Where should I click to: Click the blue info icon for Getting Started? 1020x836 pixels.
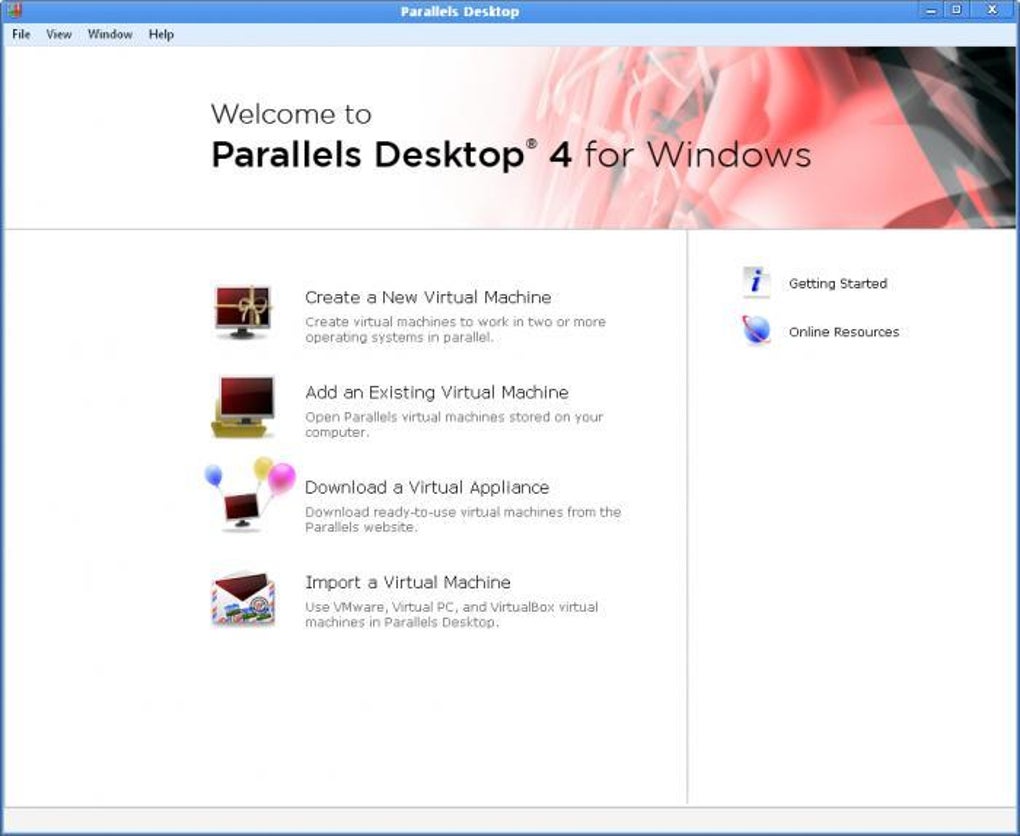click(757, 283)
